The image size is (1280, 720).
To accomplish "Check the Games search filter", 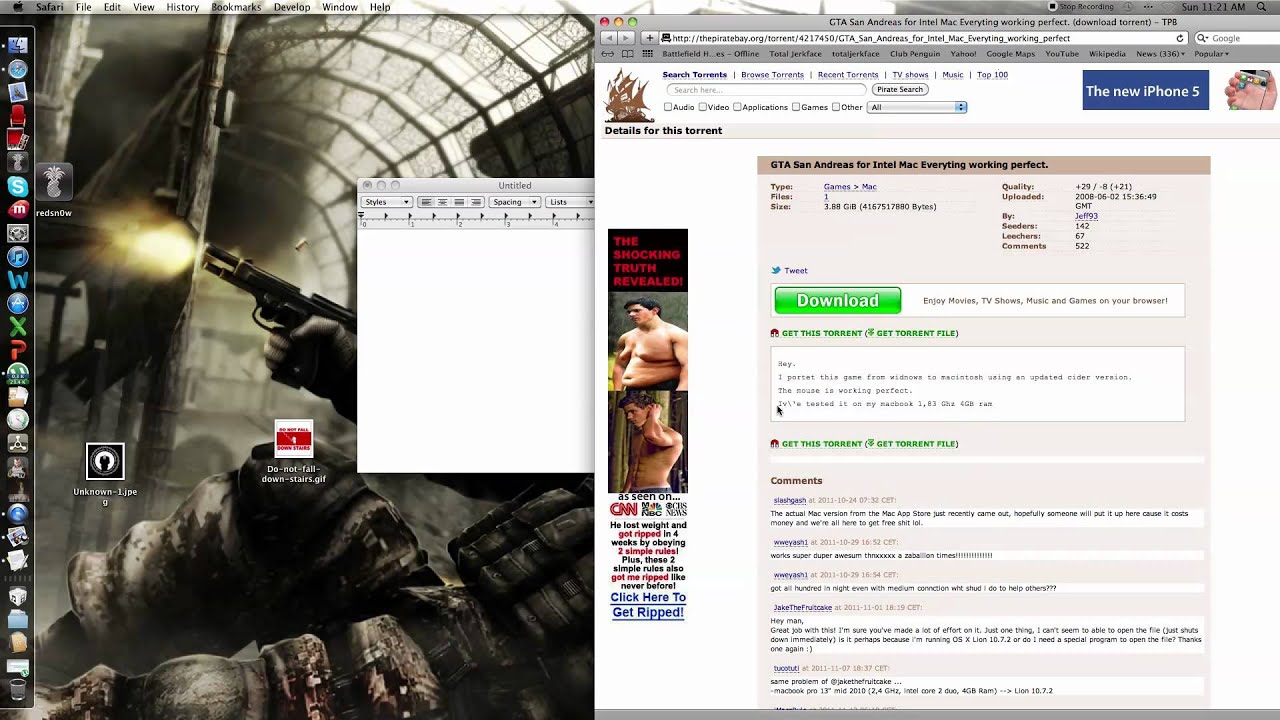I will pyautogui.click(x=796, y=107).
